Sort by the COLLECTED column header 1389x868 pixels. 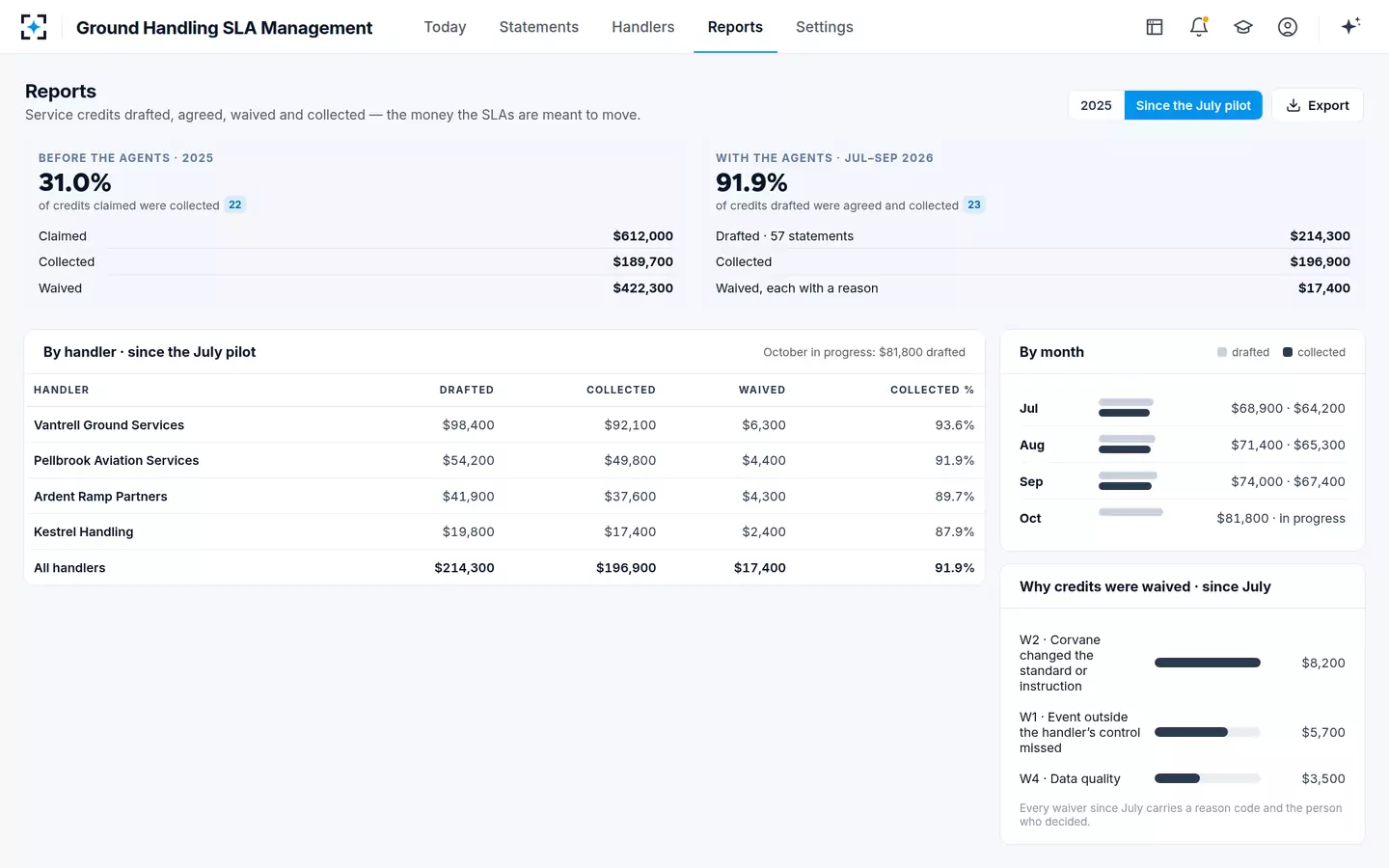621,390
